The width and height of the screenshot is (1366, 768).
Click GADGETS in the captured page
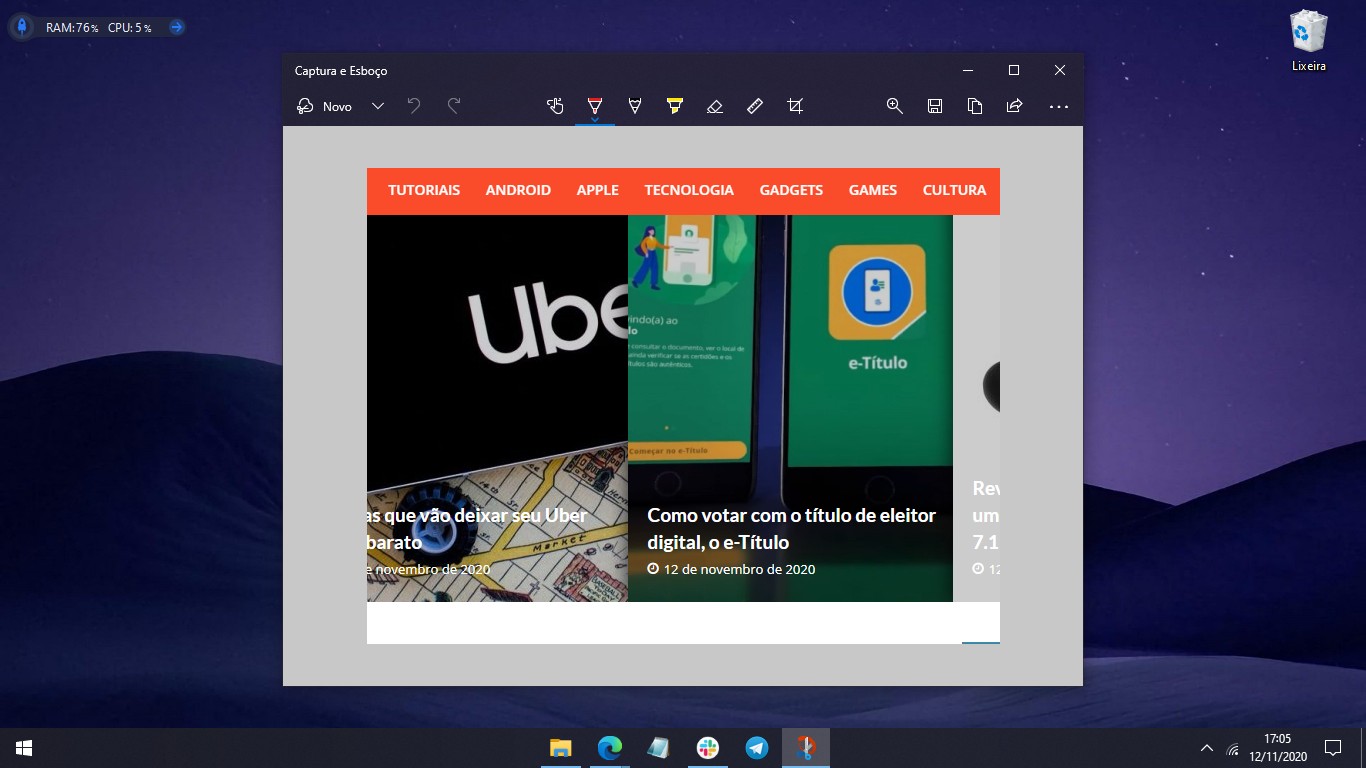click(791, 190)
